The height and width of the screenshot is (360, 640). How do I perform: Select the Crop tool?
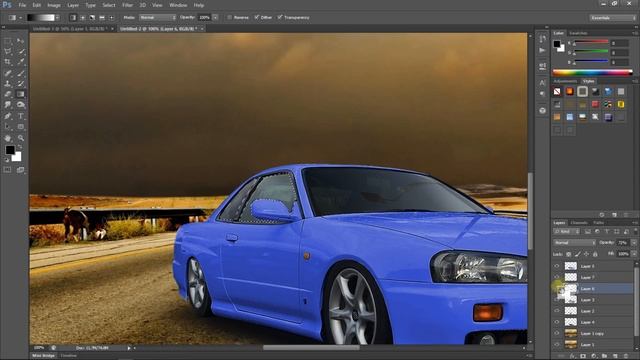(x=8, y=62)
